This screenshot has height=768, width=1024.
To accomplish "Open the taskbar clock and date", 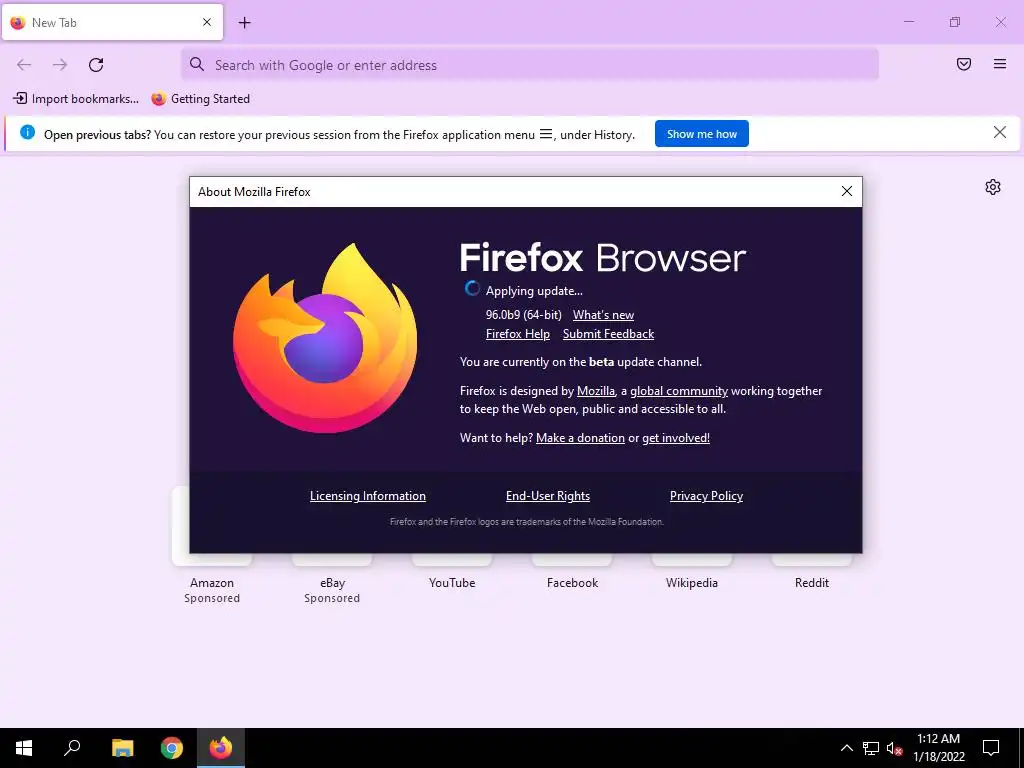I will tap(938, 748).
